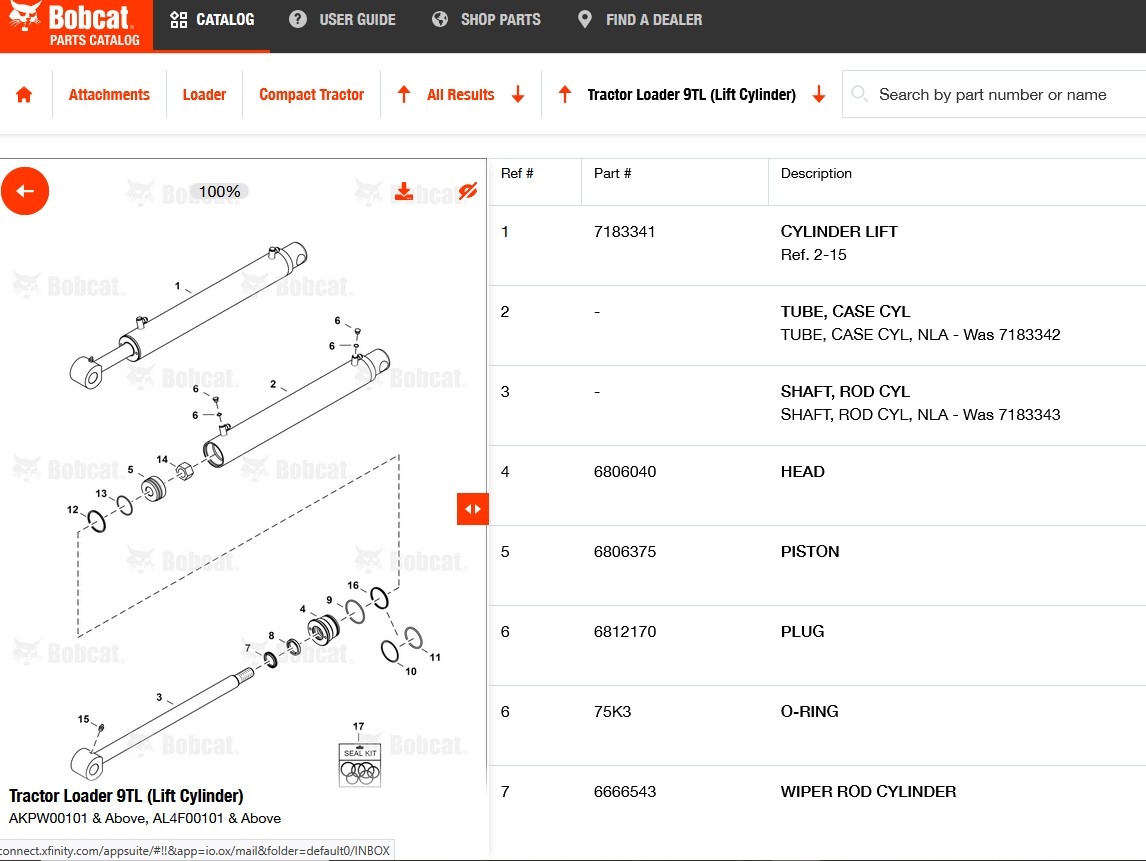The height and width of the screenshot is (861, 1146).
Task: Select part number 6806375
Action: [625, 552]
